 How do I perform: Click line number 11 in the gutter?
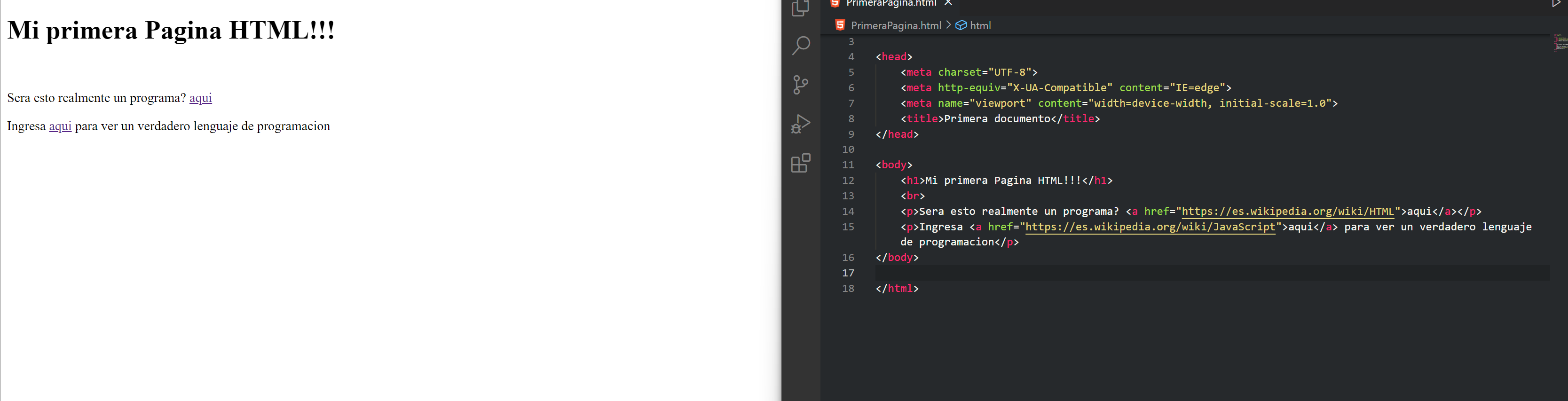pyautogui.click(x=848, y=165)
